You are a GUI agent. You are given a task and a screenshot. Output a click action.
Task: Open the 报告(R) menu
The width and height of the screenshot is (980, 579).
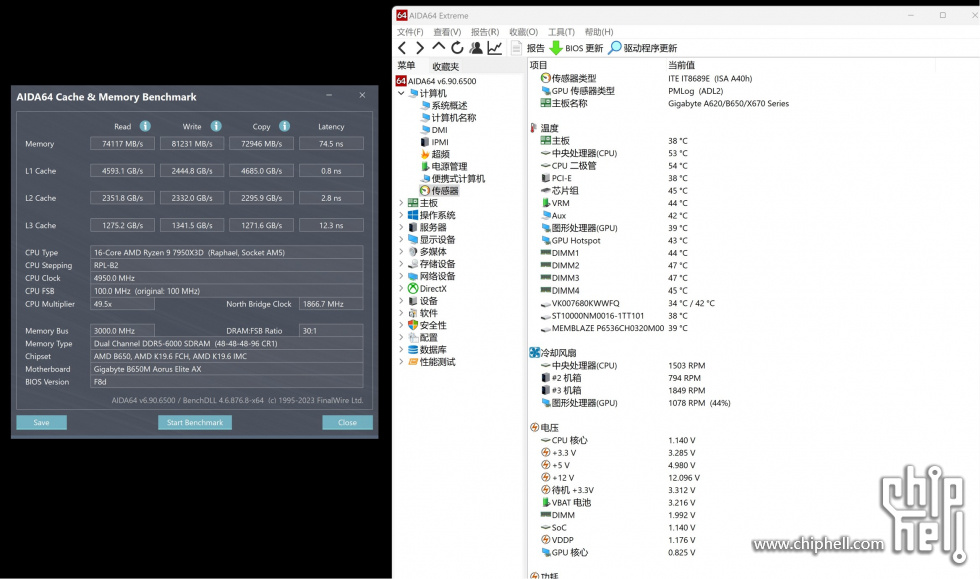click(x=485, y=32)
